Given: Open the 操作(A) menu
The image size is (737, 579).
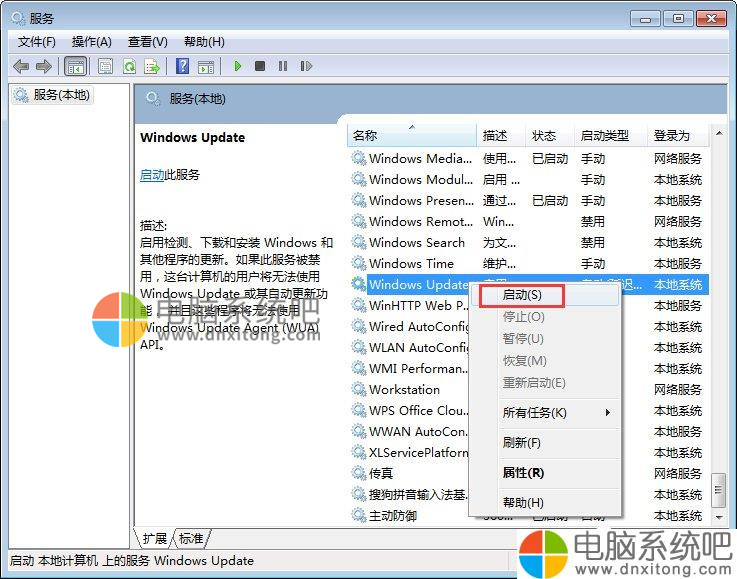Looking at the screenshot, I should 92,42.
